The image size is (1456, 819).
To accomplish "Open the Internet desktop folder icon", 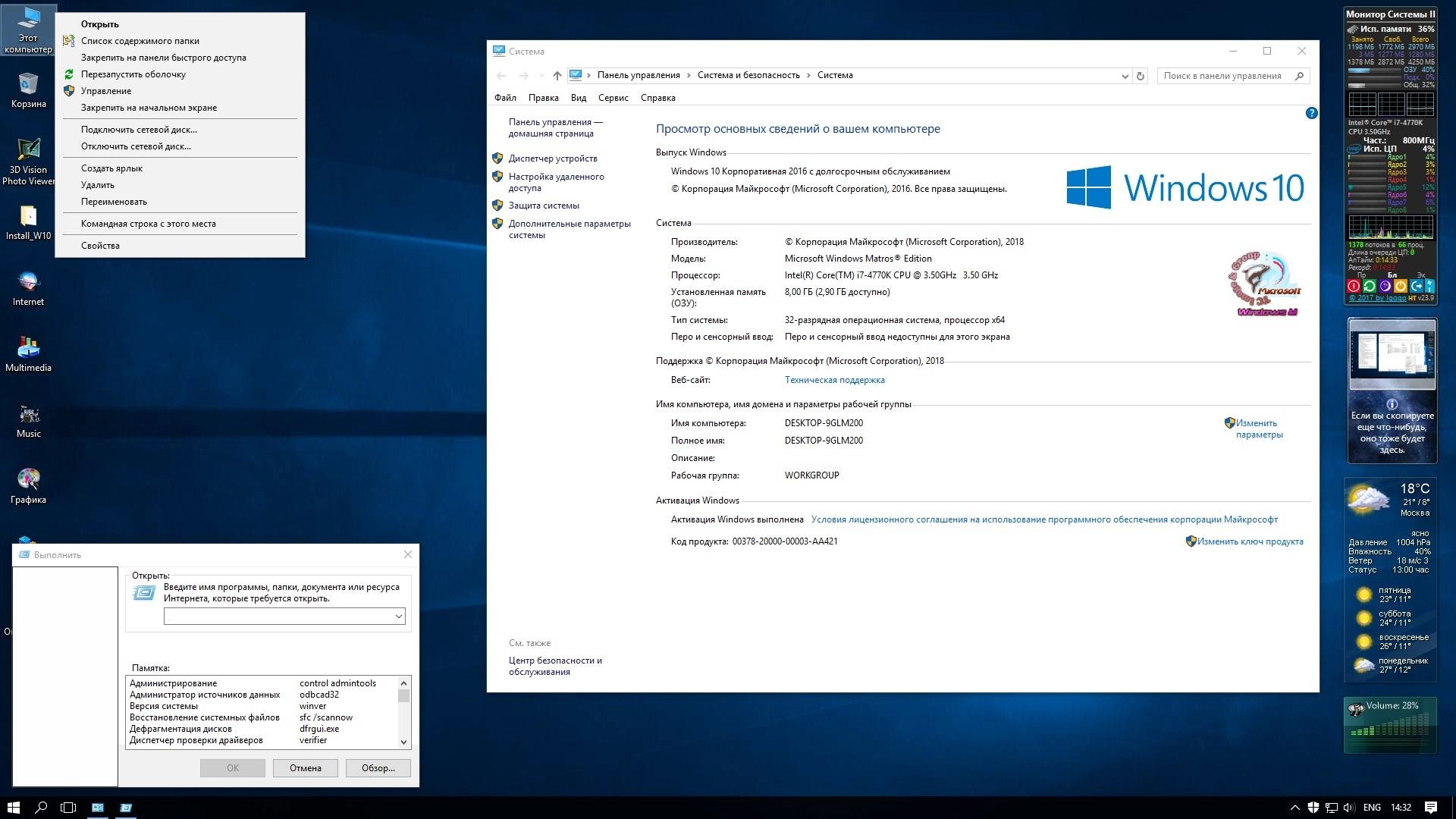I will tap(28, 288).
